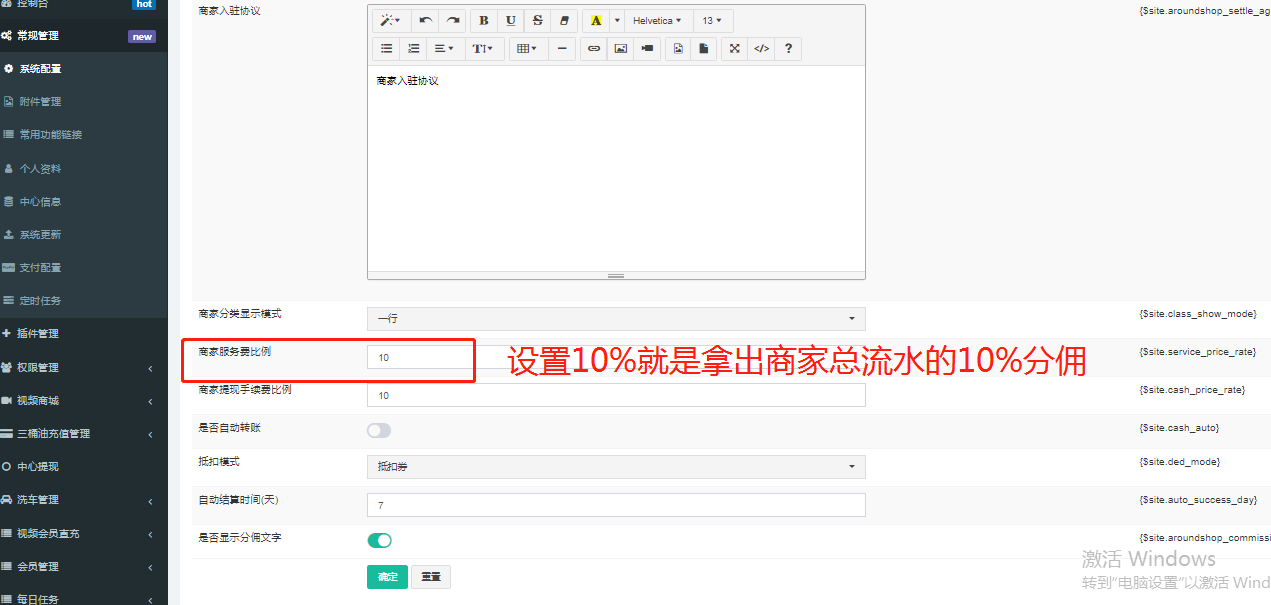Open 中心提现 in the sidebar
1271x605 pixels.
point(84,467)
